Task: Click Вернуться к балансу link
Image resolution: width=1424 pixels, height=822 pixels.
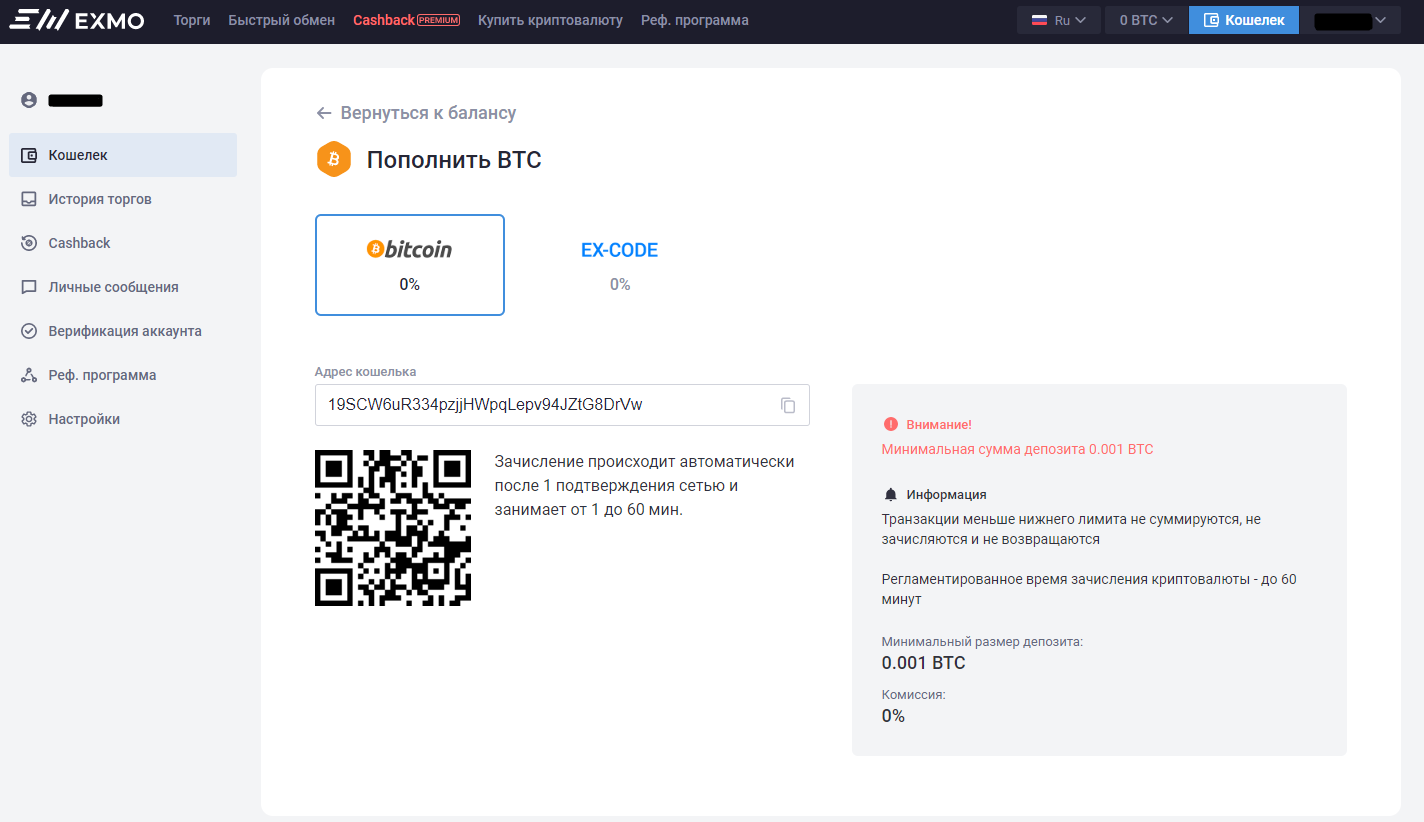Action: [428, 113]
